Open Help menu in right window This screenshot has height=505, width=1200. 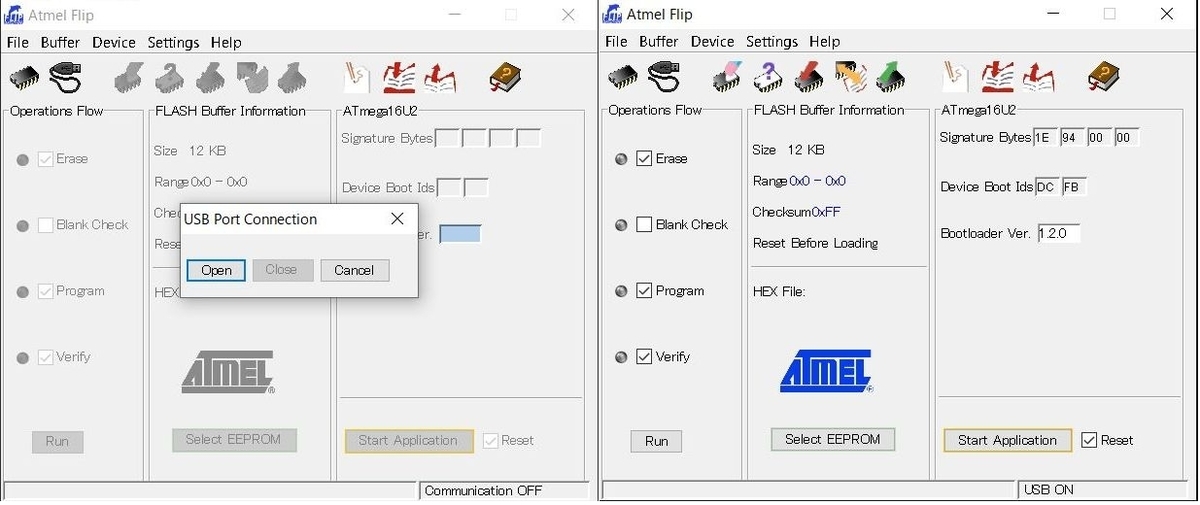point(824,41)
